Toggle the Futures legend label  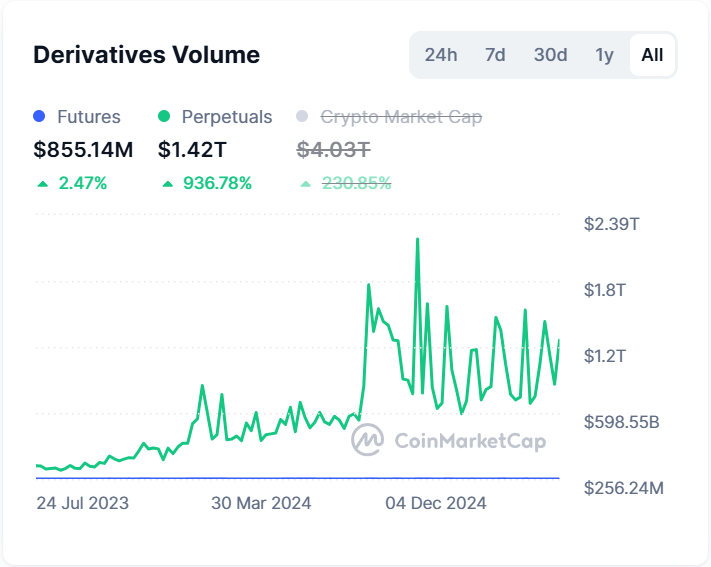[89, 117]
